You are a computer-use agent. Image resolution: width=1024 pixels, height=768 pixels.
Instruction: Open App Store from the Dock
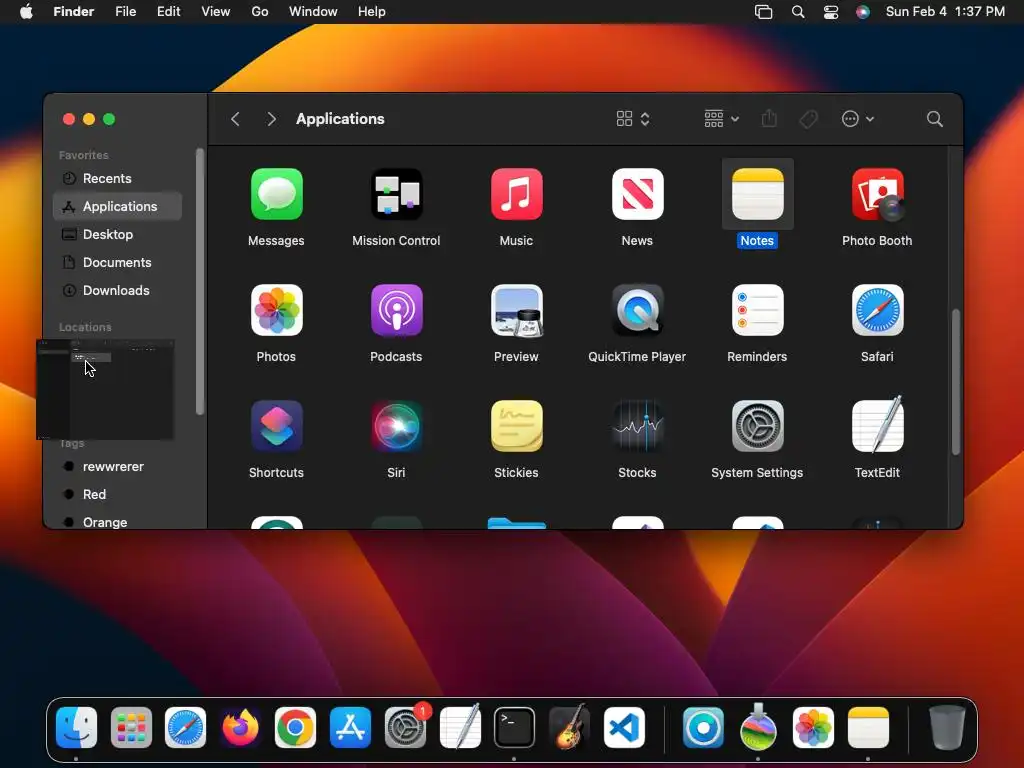(350, 728)
